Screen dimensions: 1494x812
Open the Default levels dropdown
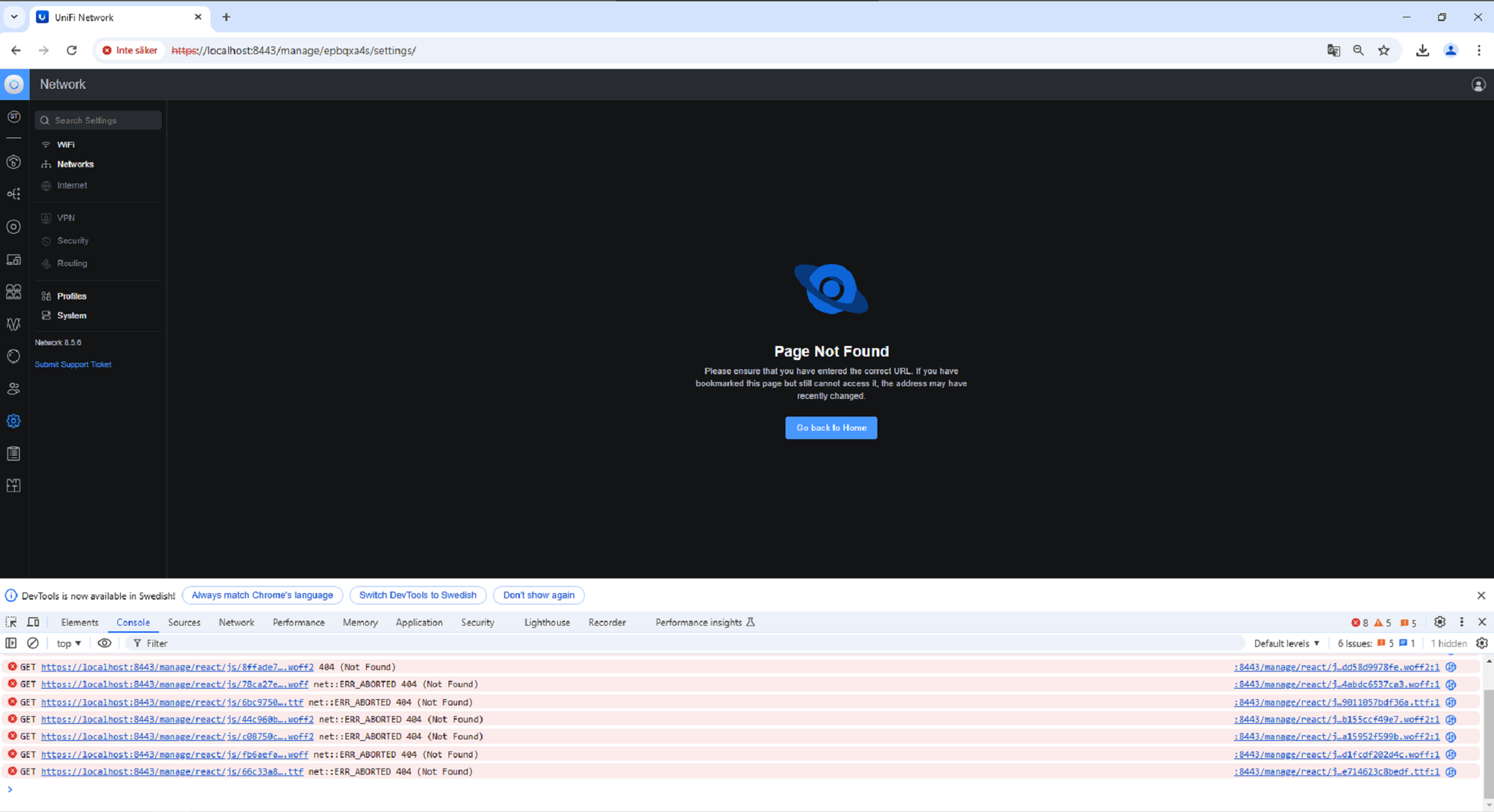tap(1286, 643)
